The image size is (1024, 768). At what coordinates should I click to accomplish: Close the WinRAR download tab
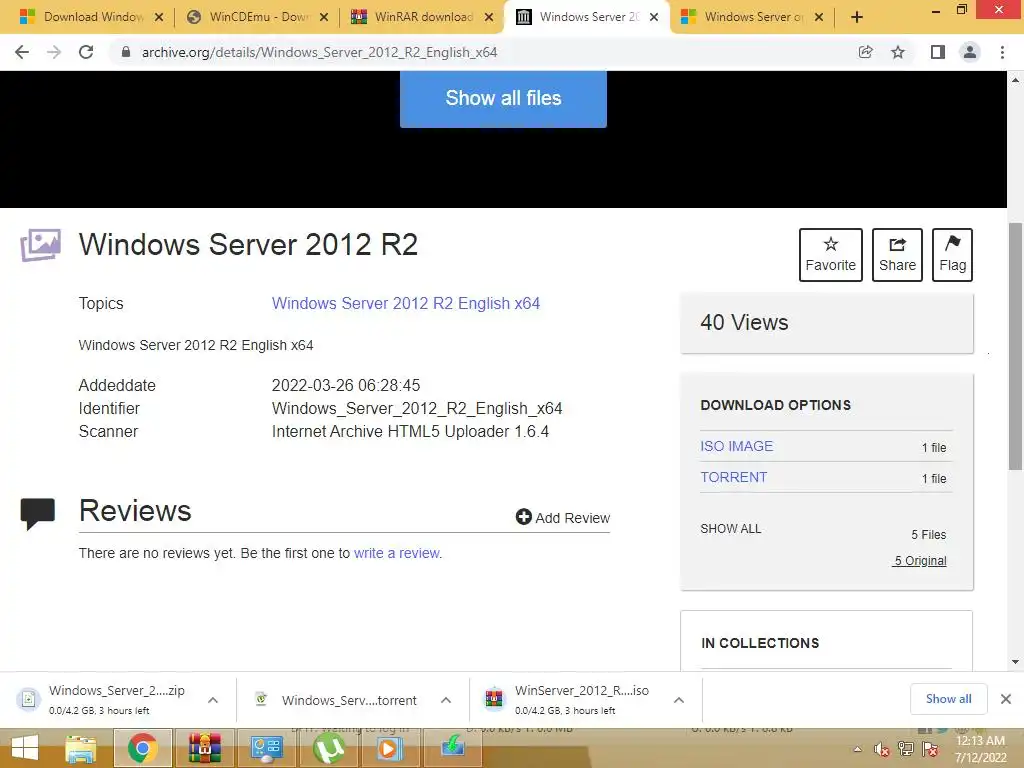coord(488,18)
